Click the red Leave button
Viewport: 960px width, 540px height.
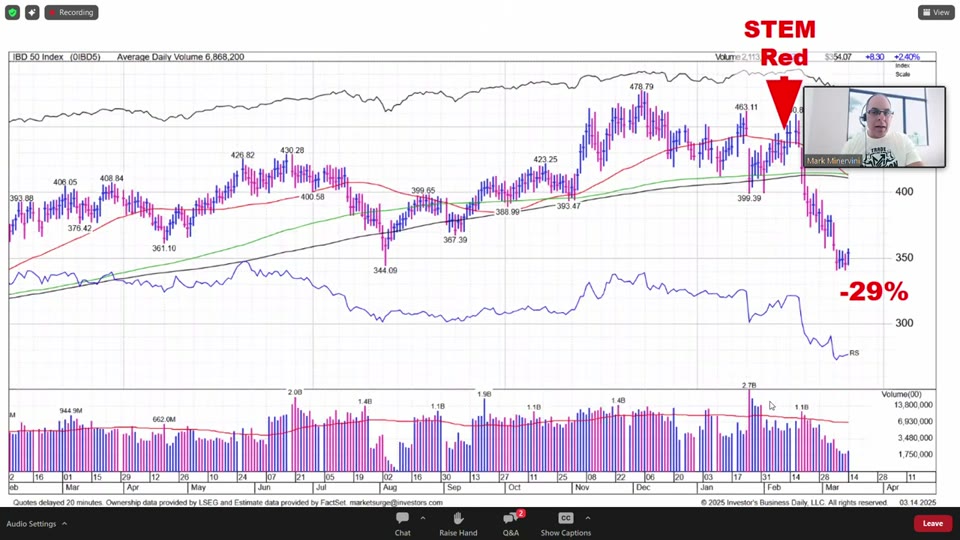tap(932, 523)
